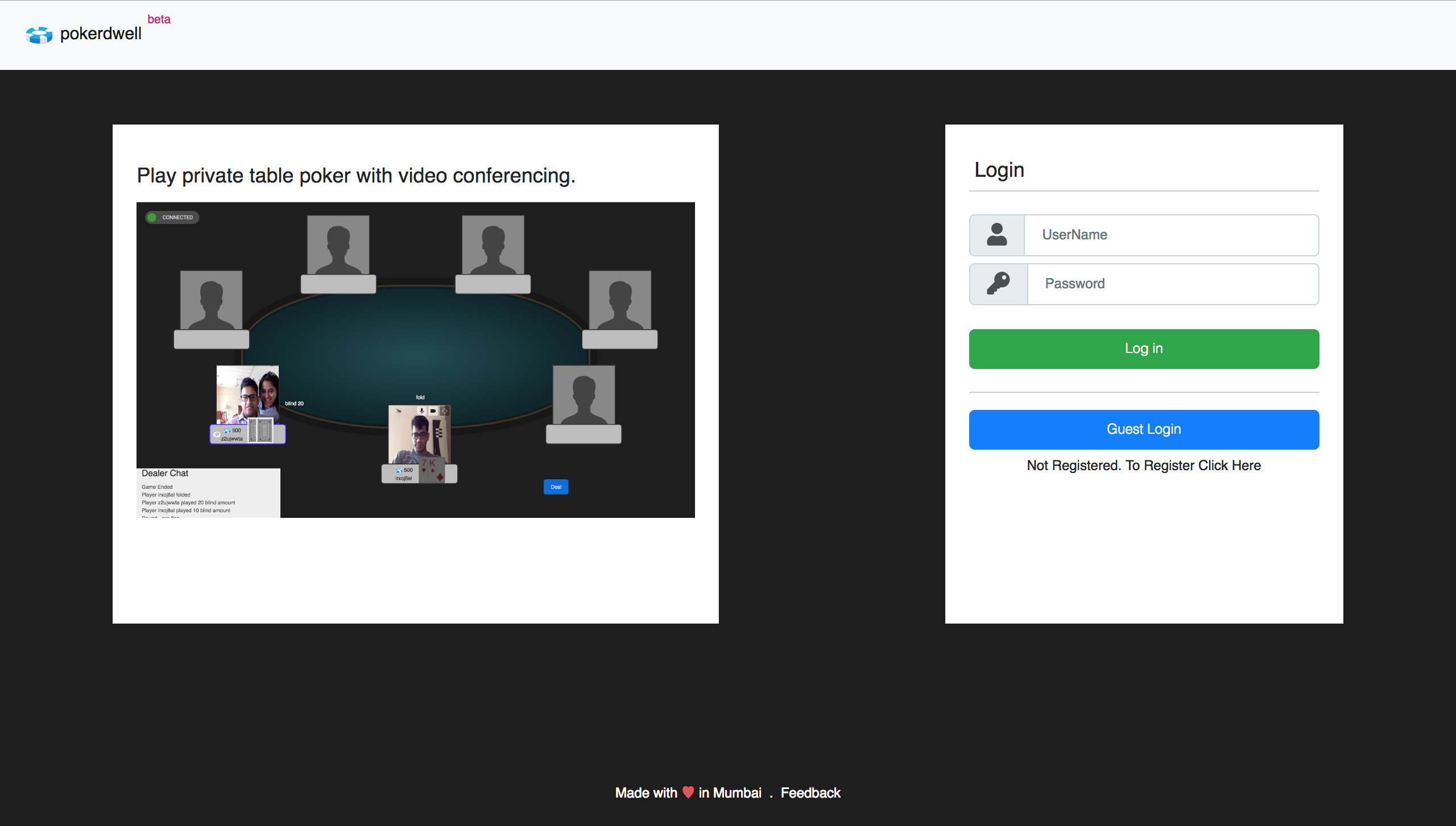Click the key icon beside Password

(998, 284)
